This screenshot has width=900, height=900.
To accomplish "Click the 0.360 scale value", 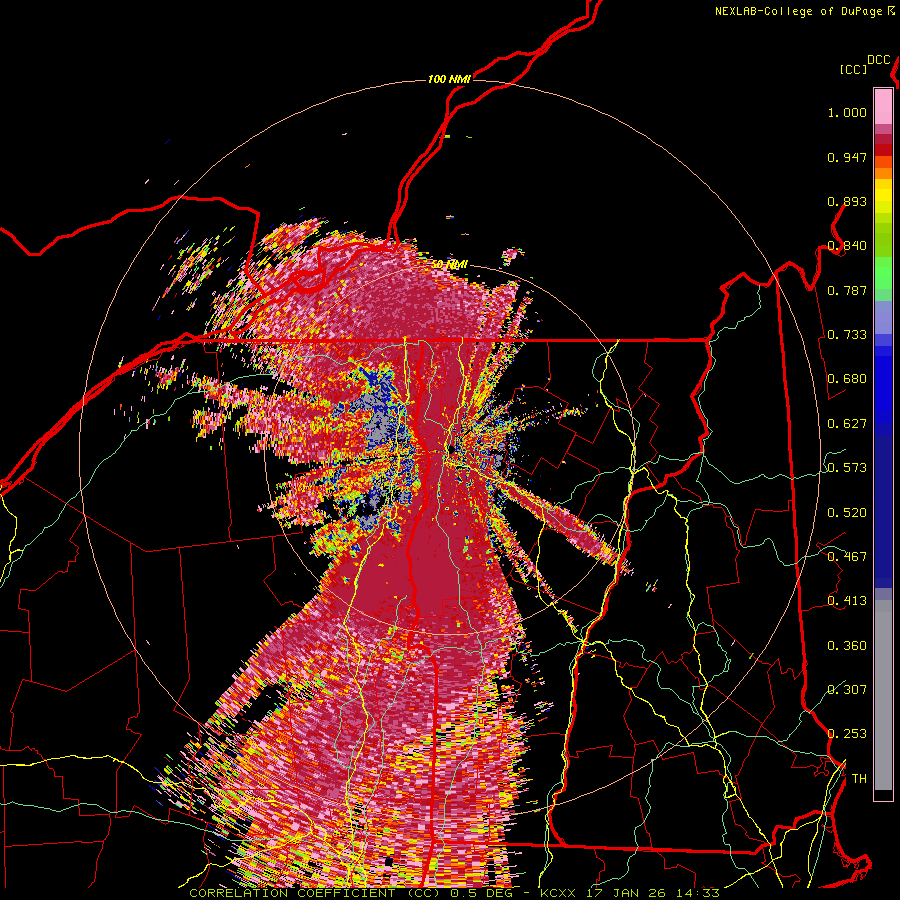I will click(847, 646).
